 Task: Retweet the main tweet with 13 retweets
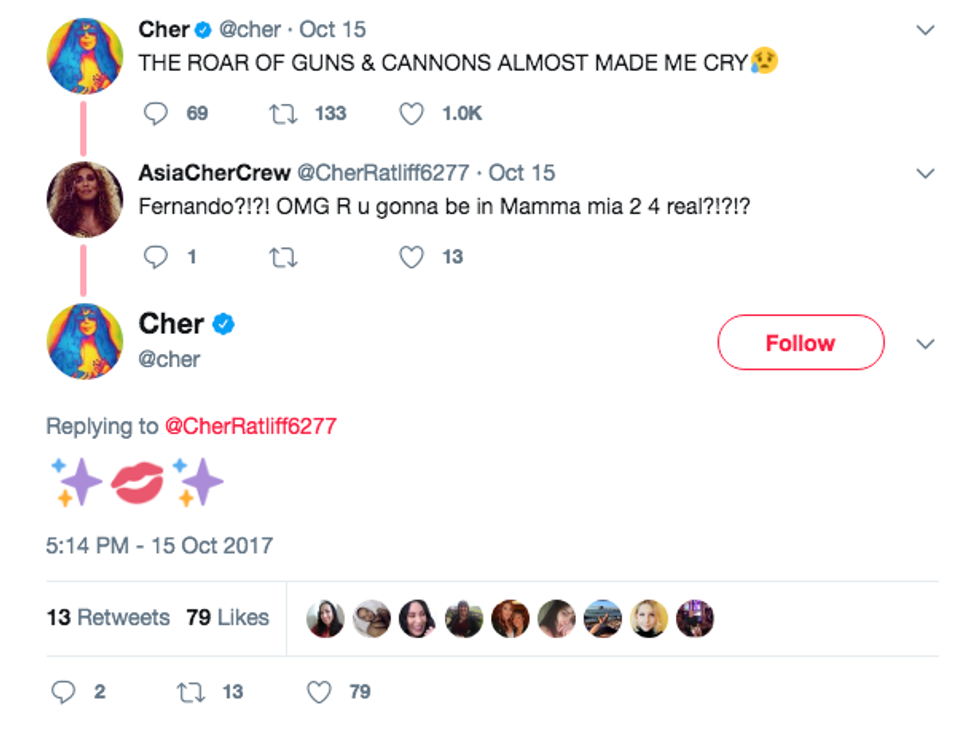pos(188,691)
